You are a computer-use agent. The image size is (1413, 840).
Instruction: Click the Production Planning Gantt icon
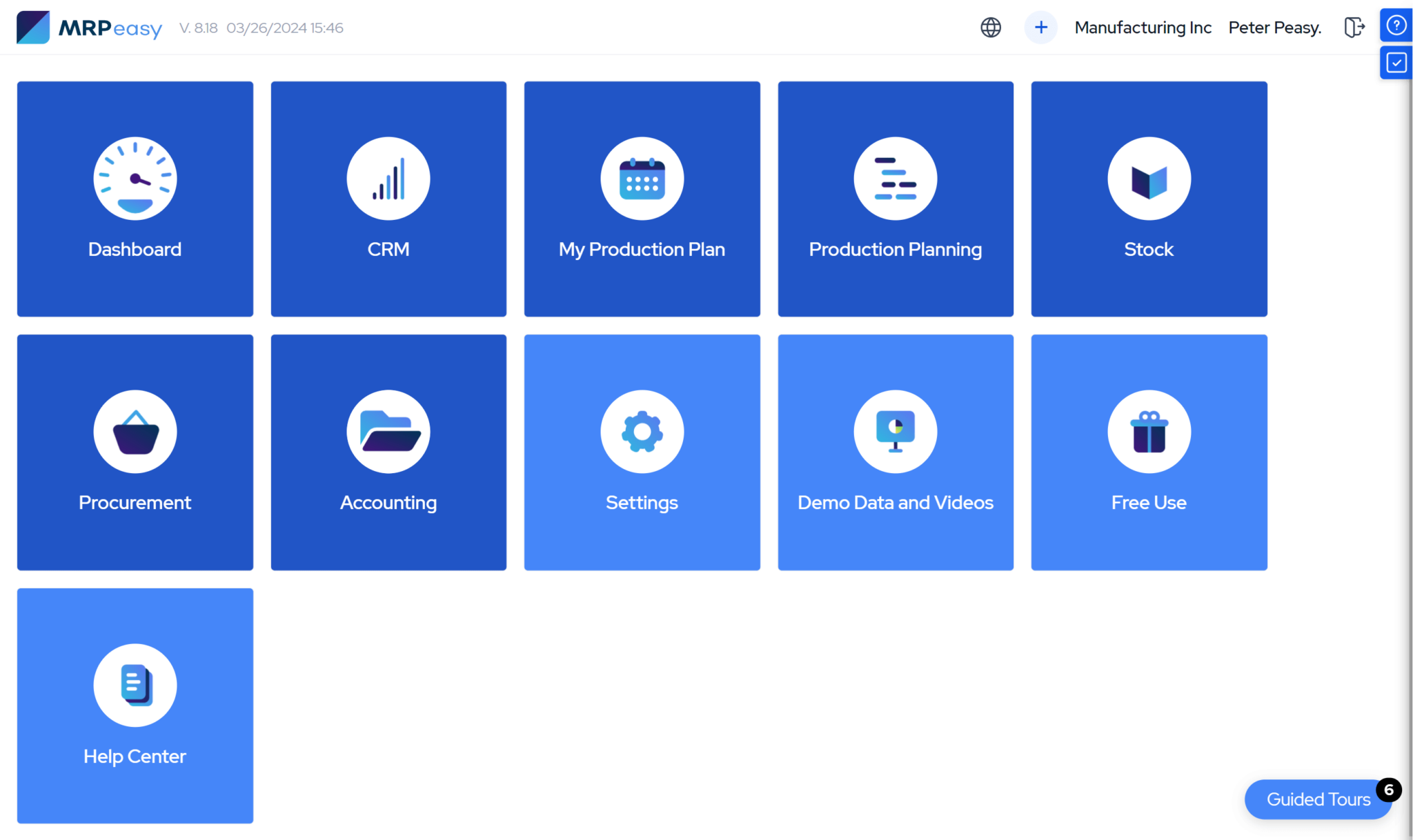tap(895, 179)
